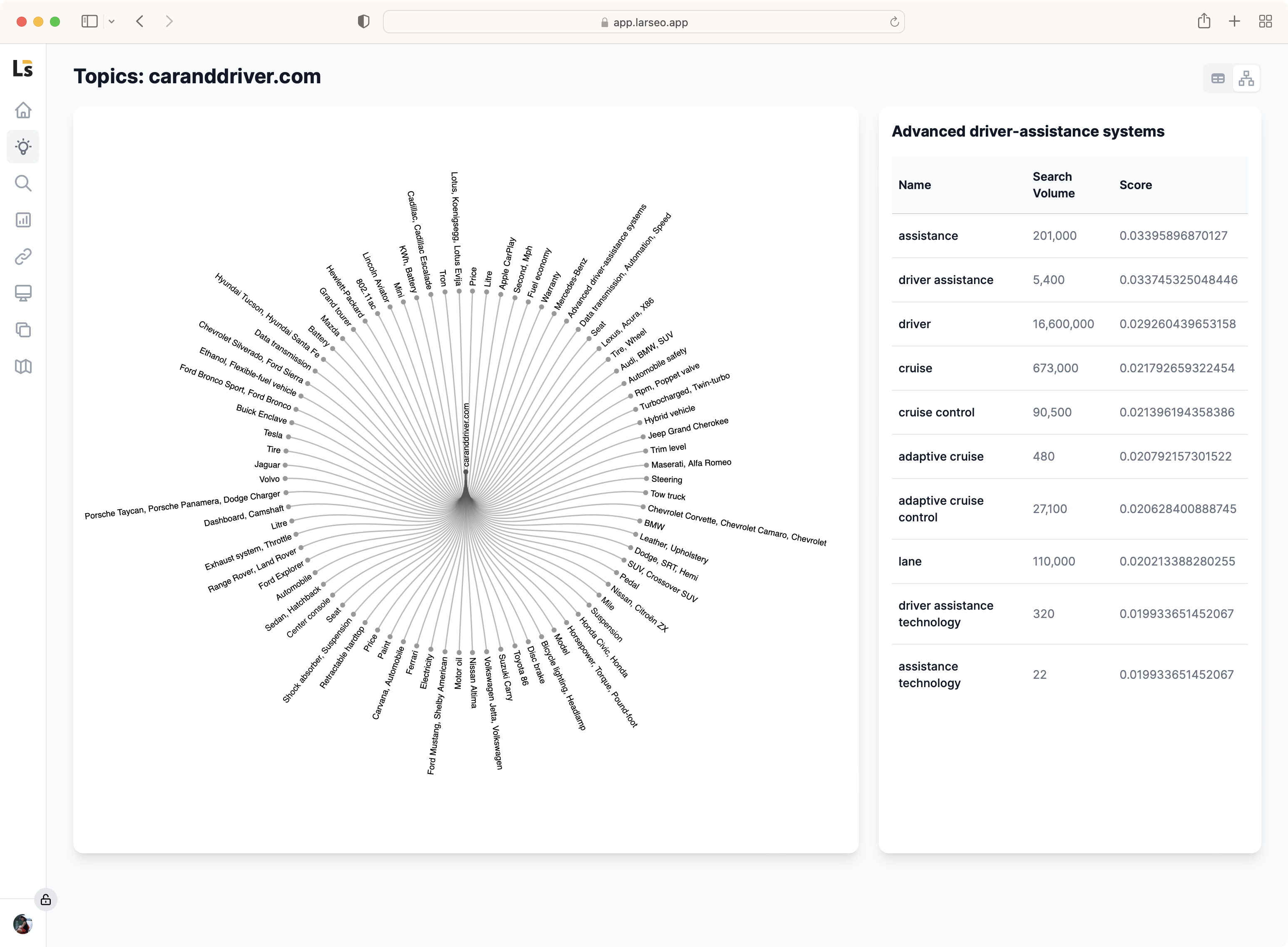Image resolution: width=1288 pixels, height=947 pixels.
Task: Focus the app.larseo.app address bar
Action: click(x=644, y=22)
